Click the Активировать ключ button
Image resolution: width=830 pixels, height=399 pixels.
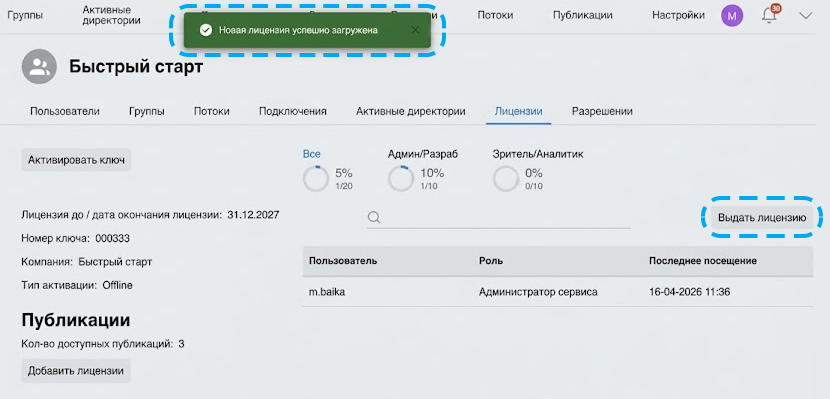pos(76,160)
